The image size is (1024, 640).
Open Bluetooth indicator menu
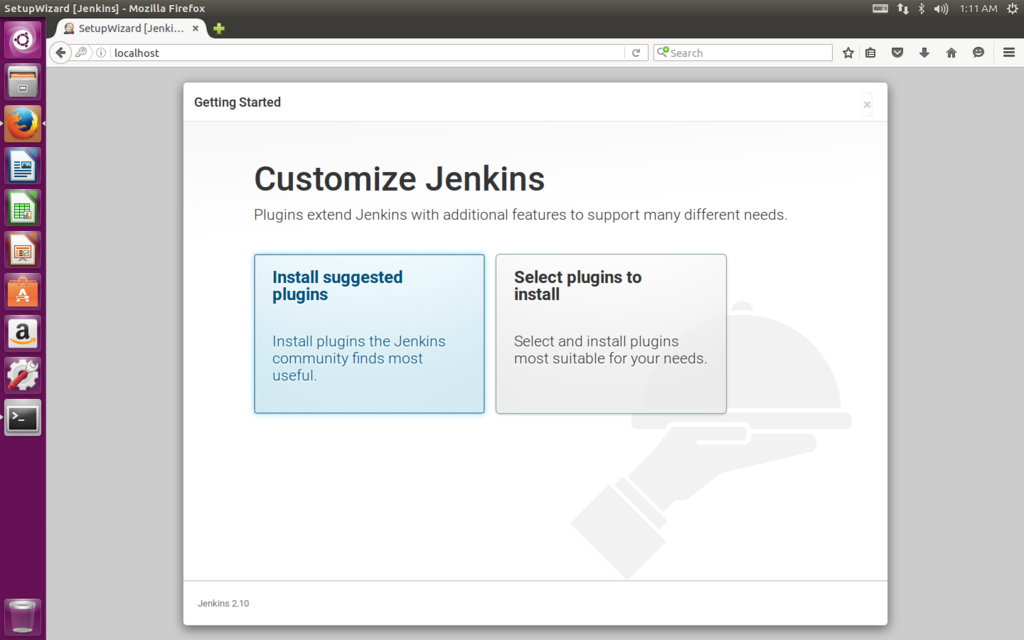921,8
